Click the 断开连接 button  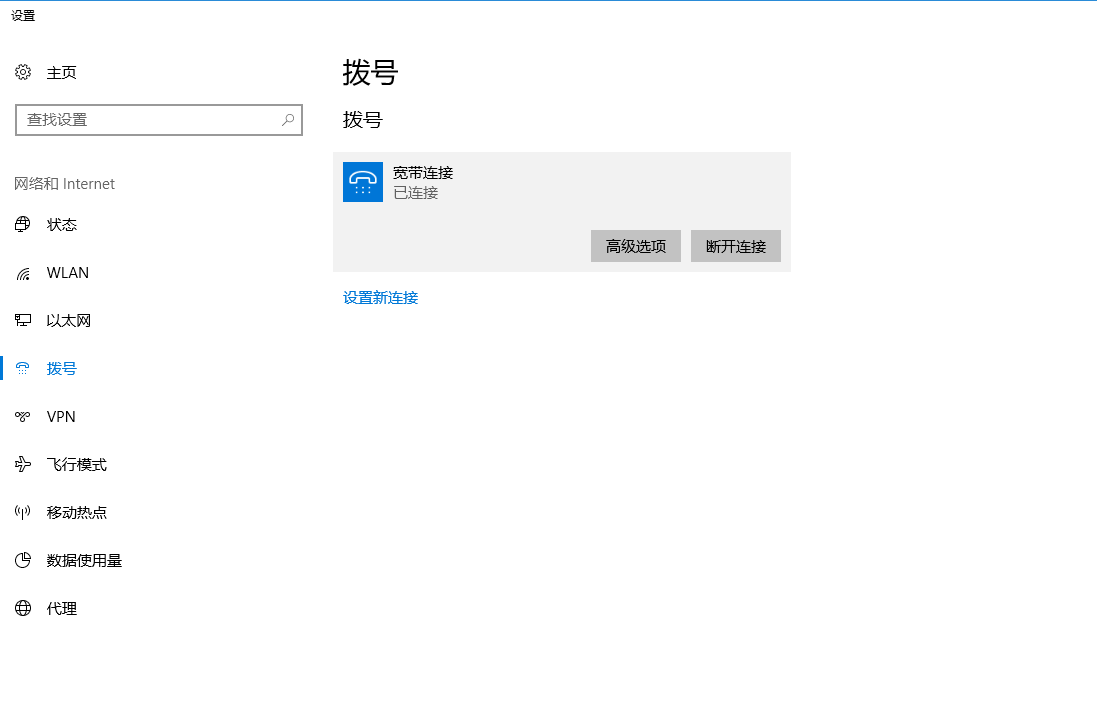click(736, 246)
